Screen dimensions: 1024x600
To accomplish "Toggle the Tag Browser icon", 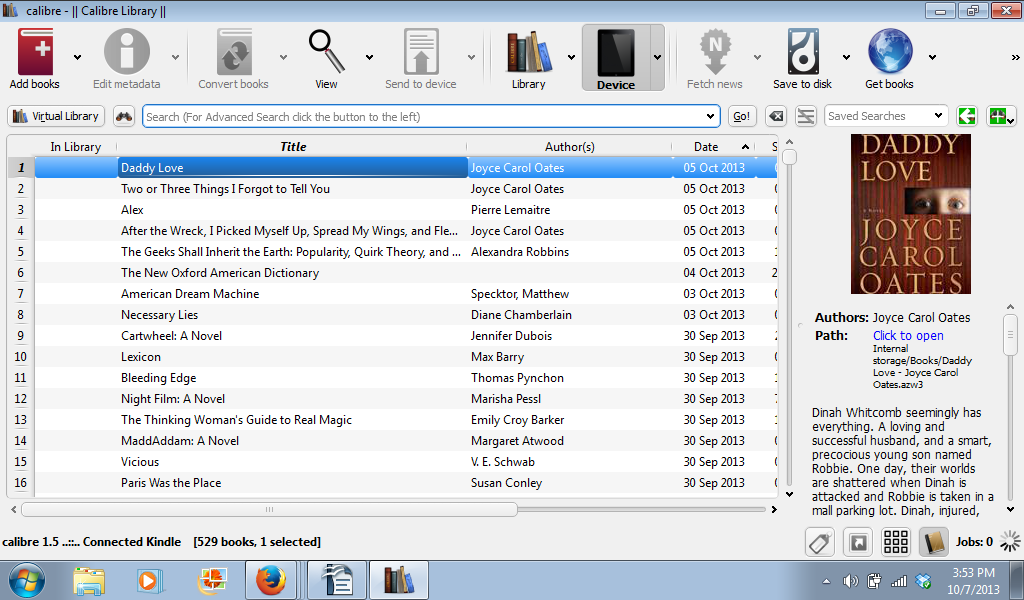I will pos(820,542).
